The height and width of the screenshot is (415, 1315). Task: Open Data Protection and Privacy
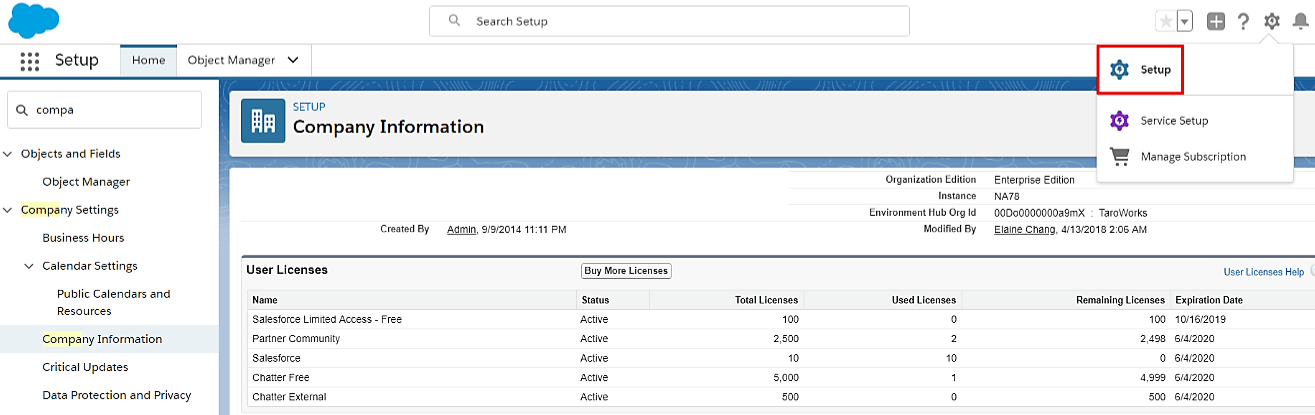coord(116,395)
